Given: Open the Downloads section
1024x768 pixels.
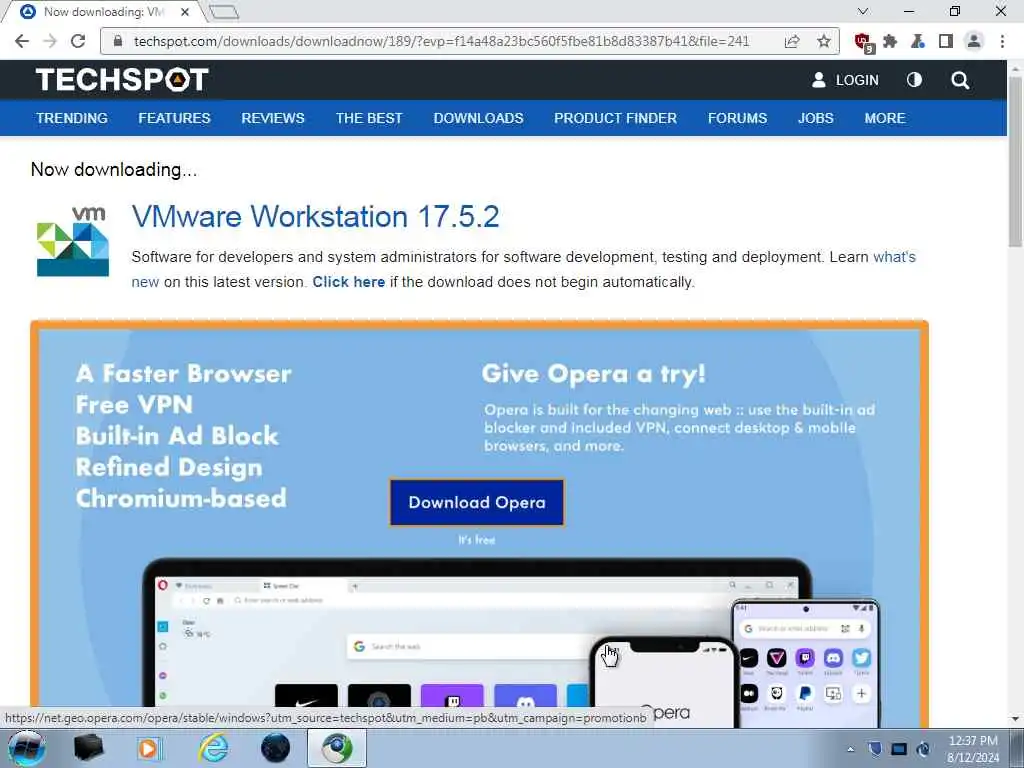Looking at the screenshot, I should pyautogui.click(x=479, y=118).
